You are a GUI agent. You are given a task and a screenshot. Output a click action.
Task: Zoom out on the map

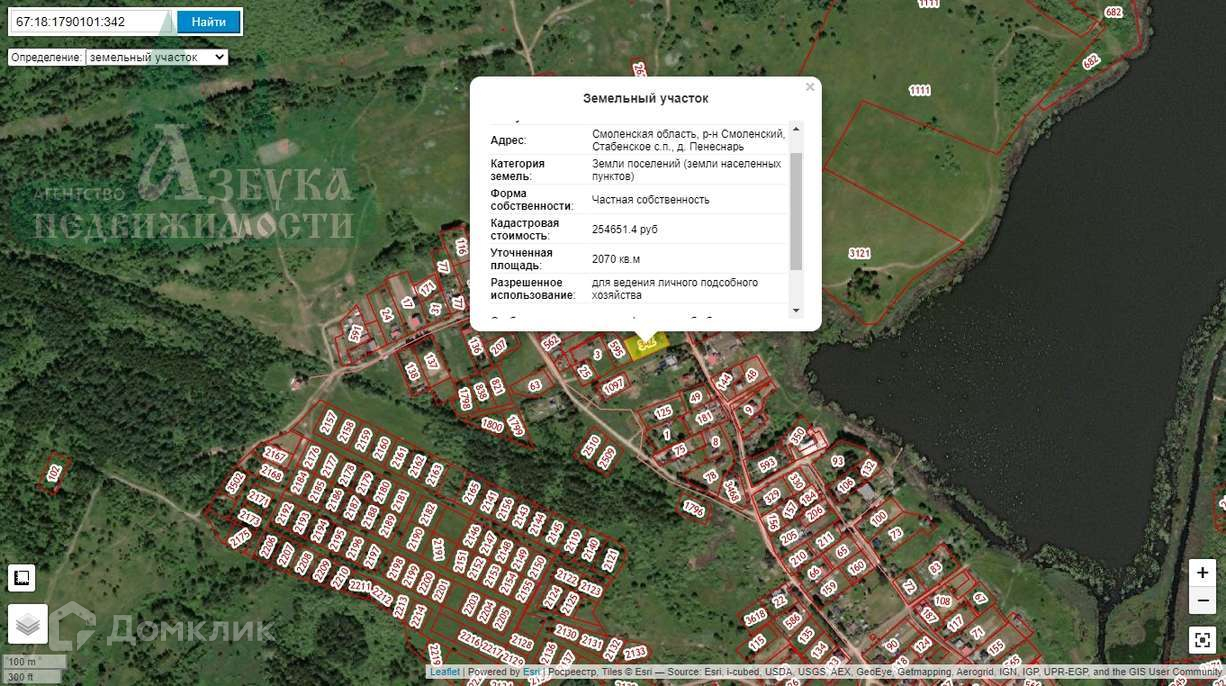click(x=1203, y=600)
